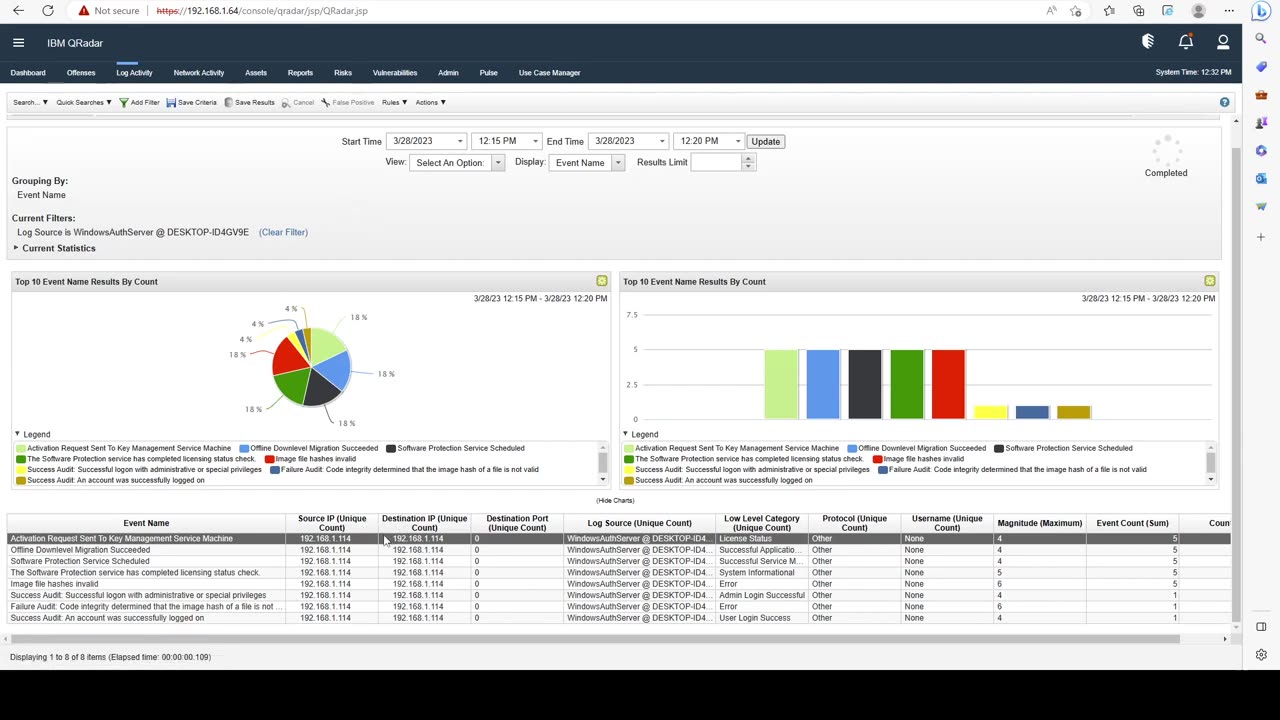Open the user profile icon
Image resolution: width=1280 pixels, height=720 pixels.
1223,42
